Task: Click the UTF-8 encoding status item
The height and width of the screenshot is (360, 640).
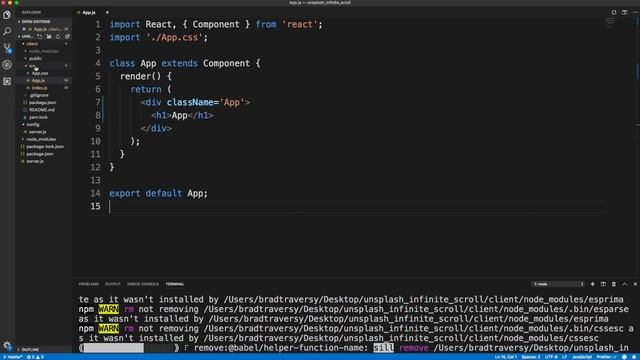Action: click(x=551, y=357)
